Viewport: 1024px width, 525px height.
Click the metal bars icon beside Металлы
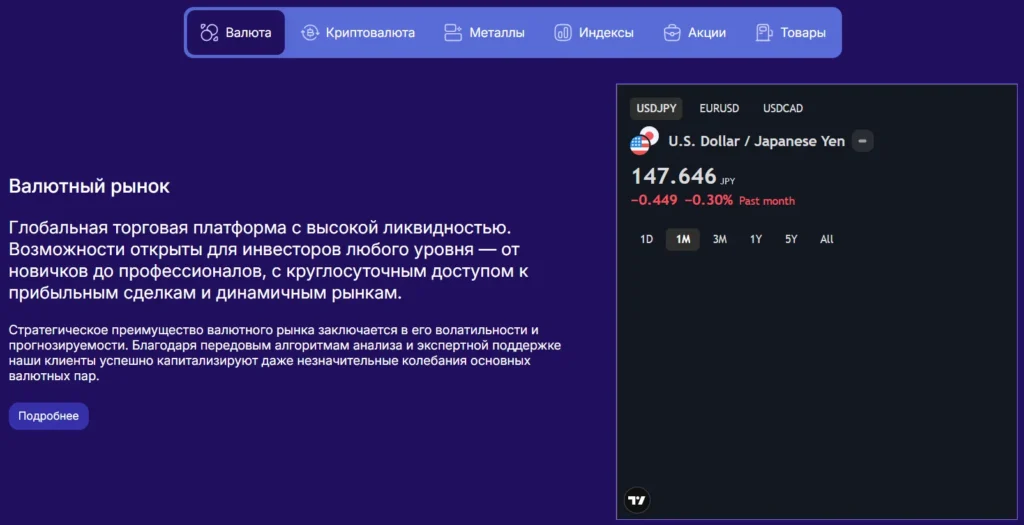coord(453,33)
